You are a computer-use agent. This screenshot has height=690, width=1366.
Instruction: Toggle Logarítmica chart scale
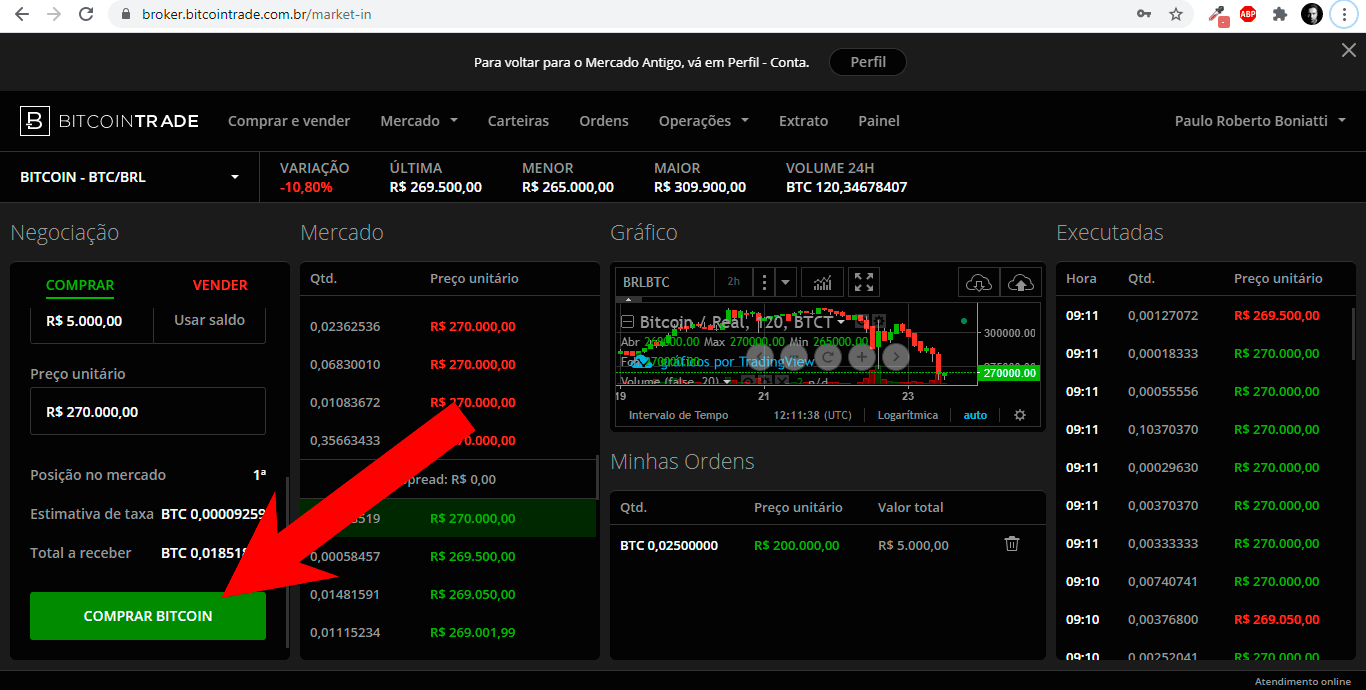[x=907, y=414]
